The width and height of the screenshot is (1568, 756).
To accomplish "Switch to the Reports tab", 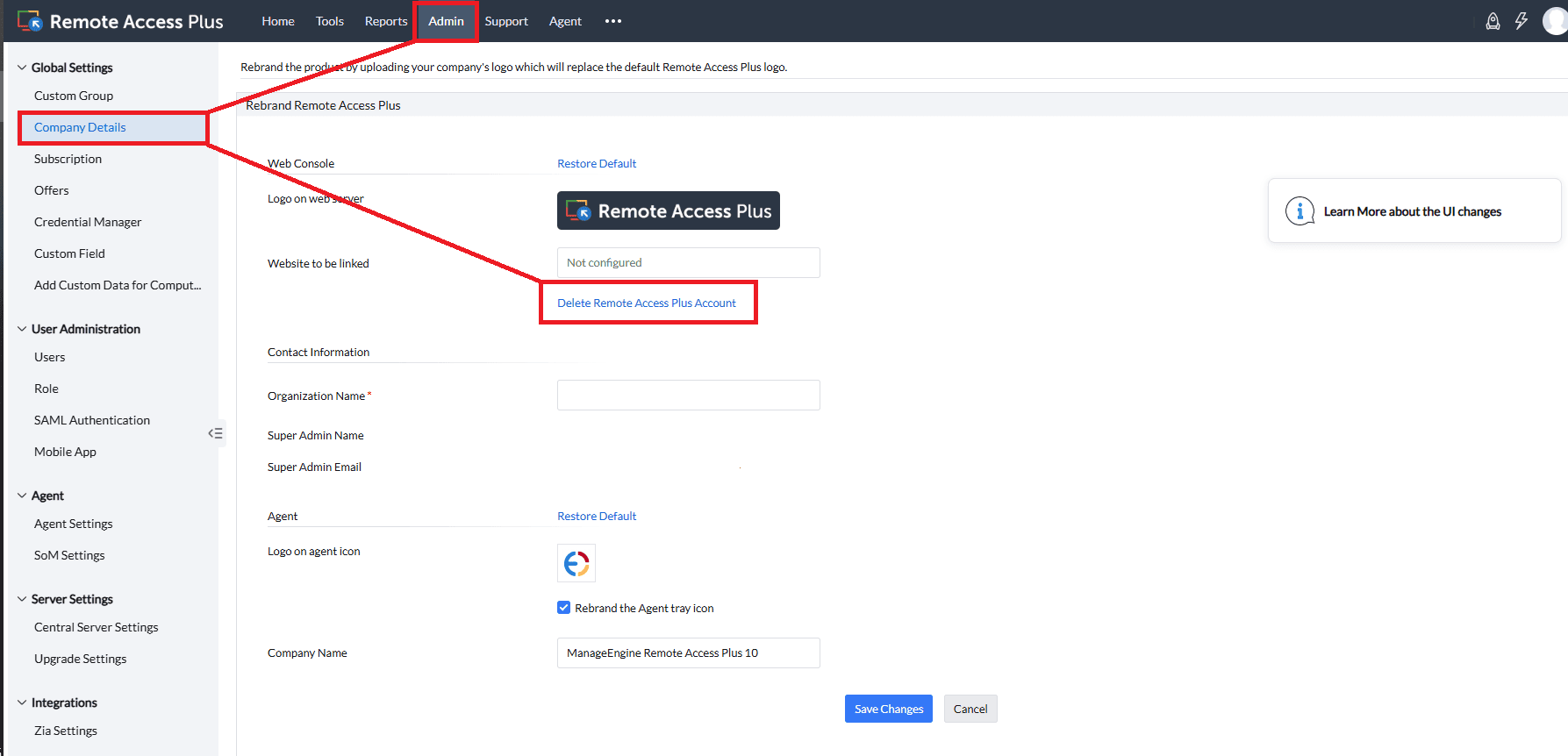I will coord(386,21).
